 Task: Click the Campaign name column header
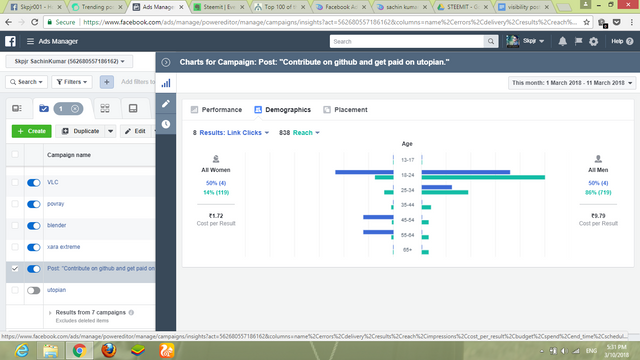point(69,155)
